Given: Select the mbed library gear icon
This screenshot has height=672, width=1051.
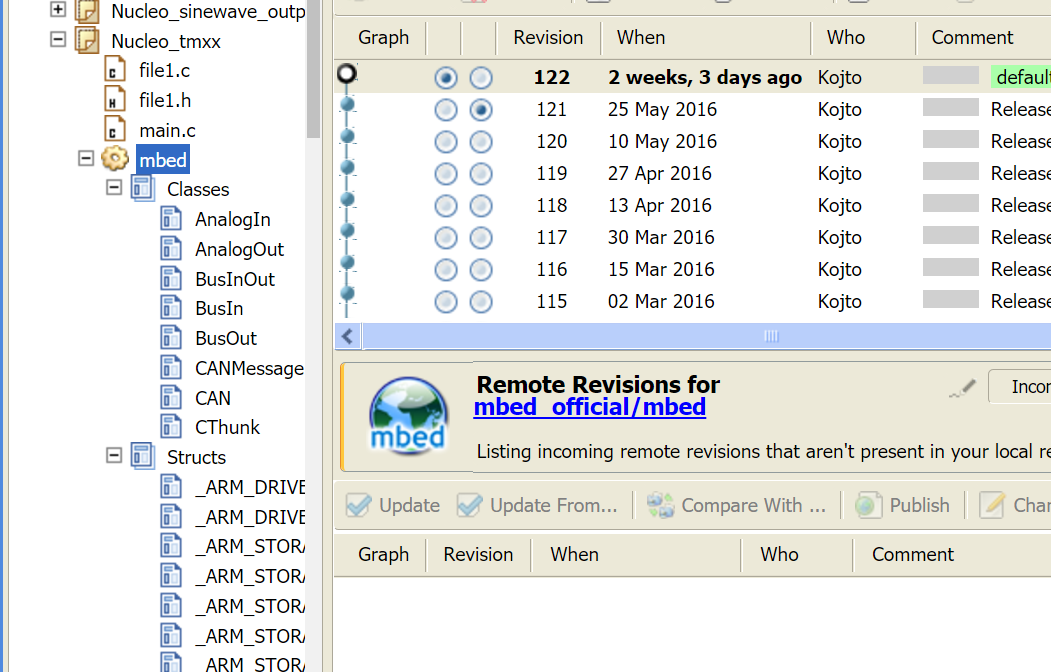Looking at the screenshot, I should (x=115, y=158).
